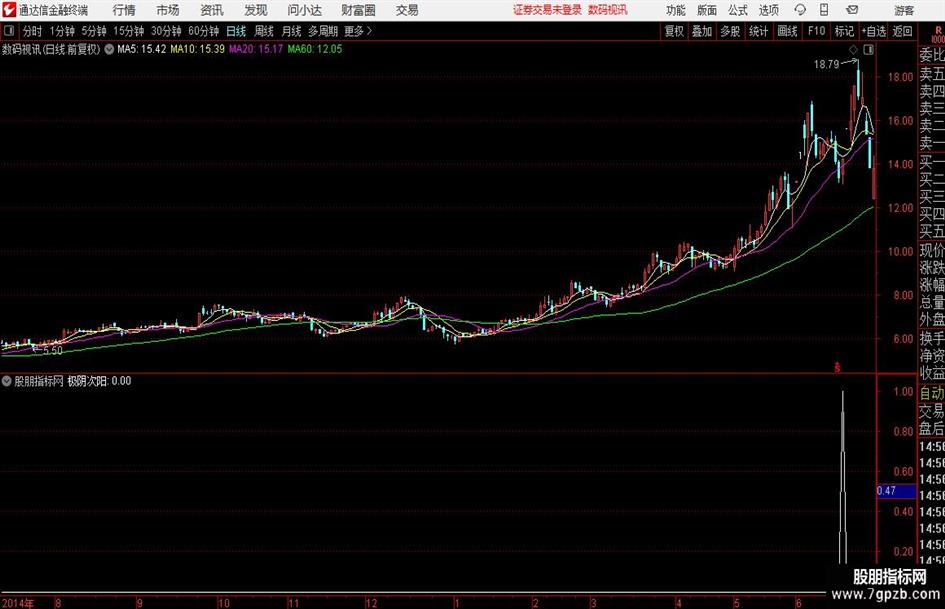Click the 通达信 red logo icon
Image resolution: width=945 pixels, height=609 pixels.
click(9, 10)
